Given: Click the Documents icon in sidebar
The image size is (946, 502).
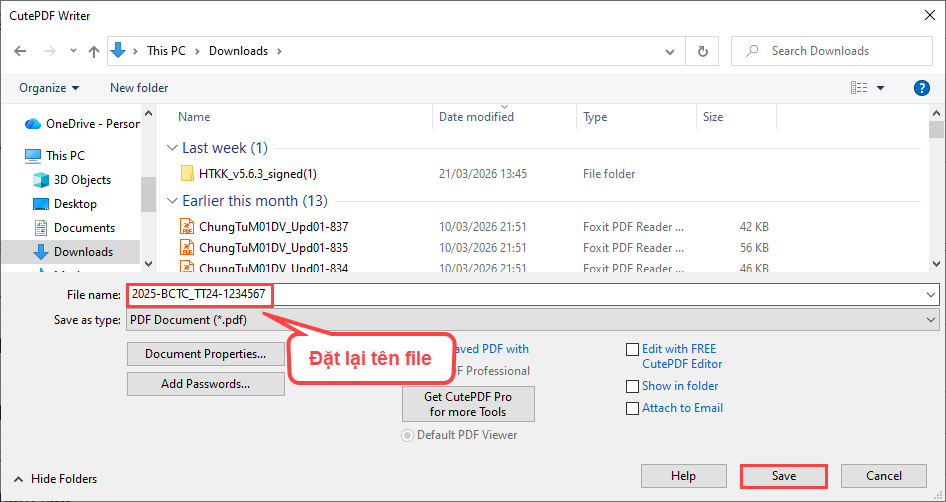Looking at the screenshot, I should [x=40, y=227].
